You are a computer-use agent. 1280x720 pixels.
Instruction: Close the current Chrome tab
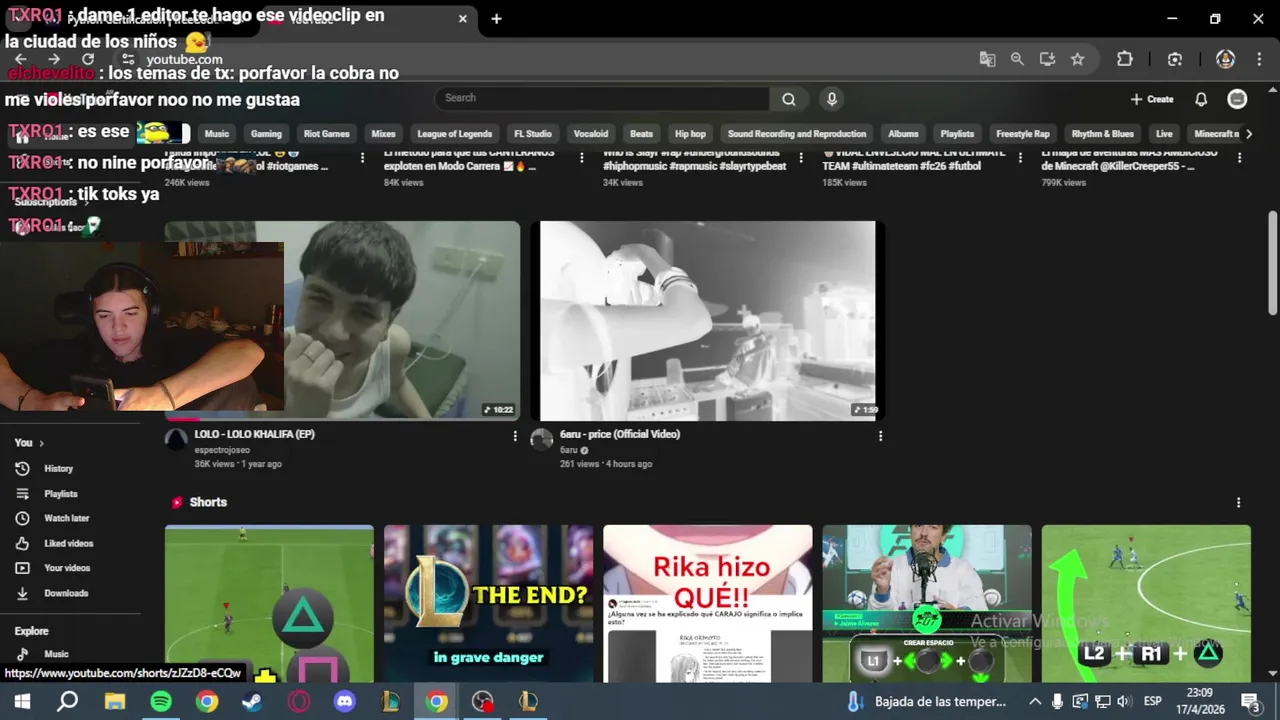pos(462,19)
